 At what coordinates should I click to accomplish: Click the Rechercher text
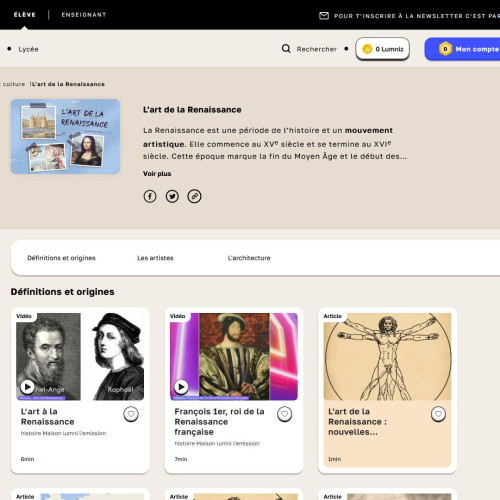point(317,49)
